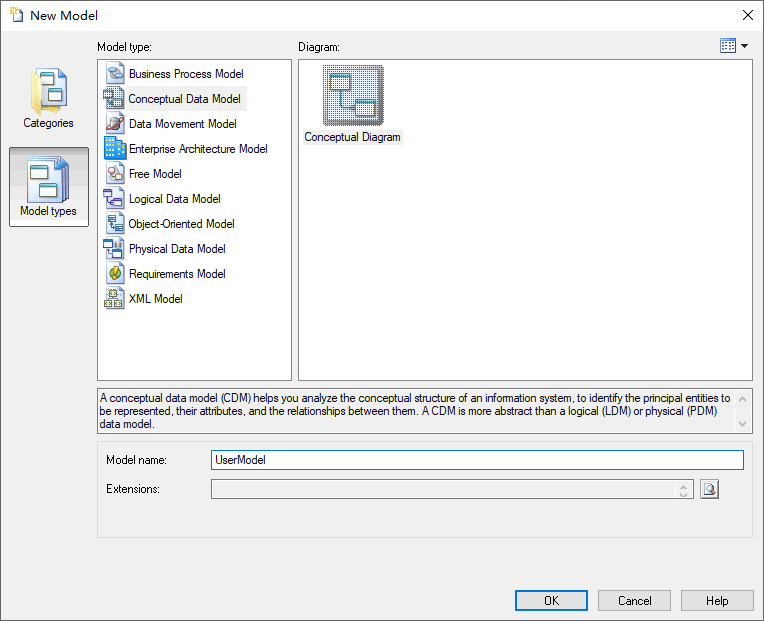764x621 pixels.
Task: Select the Conceptual Diagram thumbnail
Action: tap(353, 96)
